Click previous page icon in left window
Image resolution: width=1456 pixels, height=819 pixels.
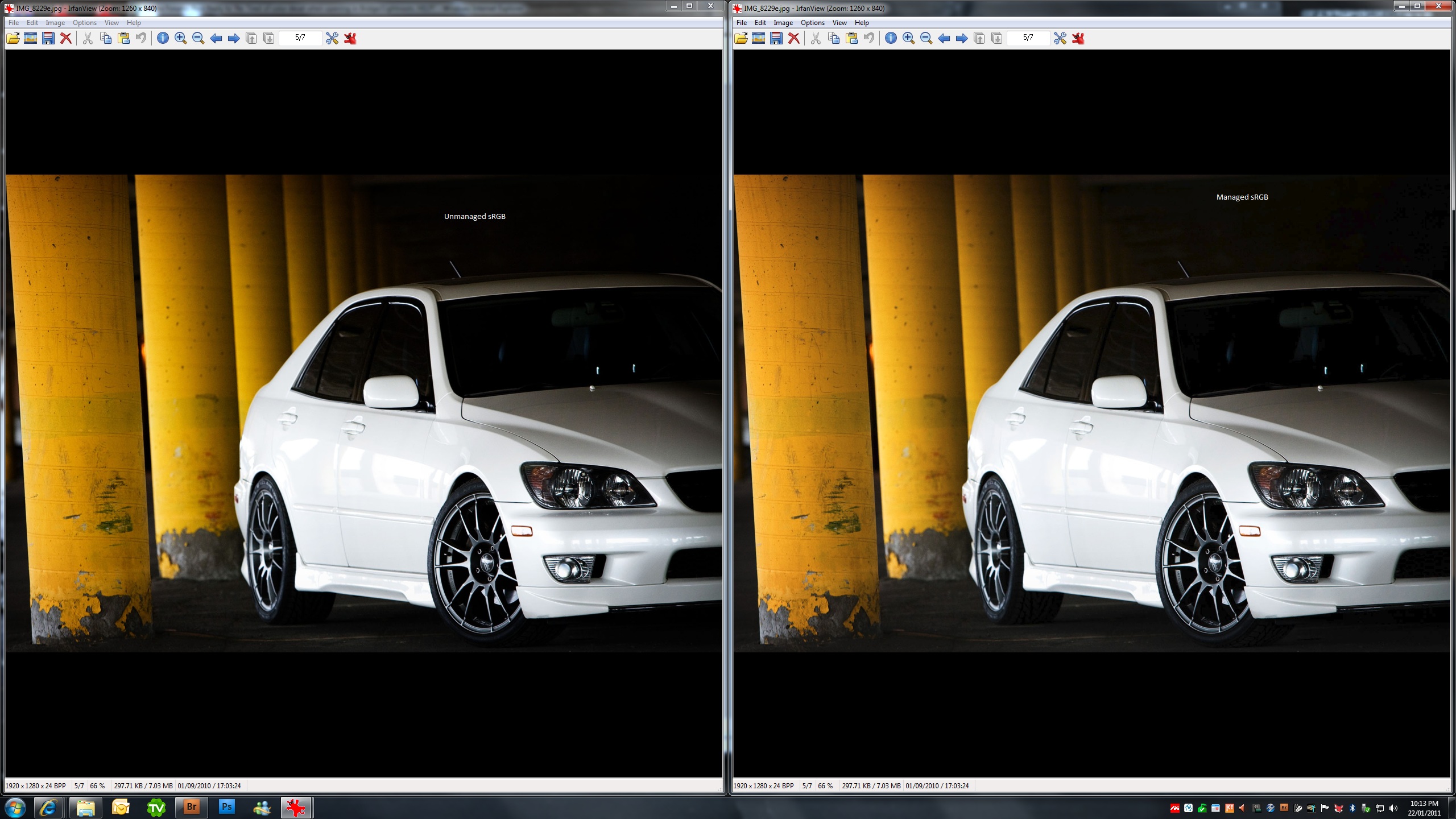pos(251,38)
